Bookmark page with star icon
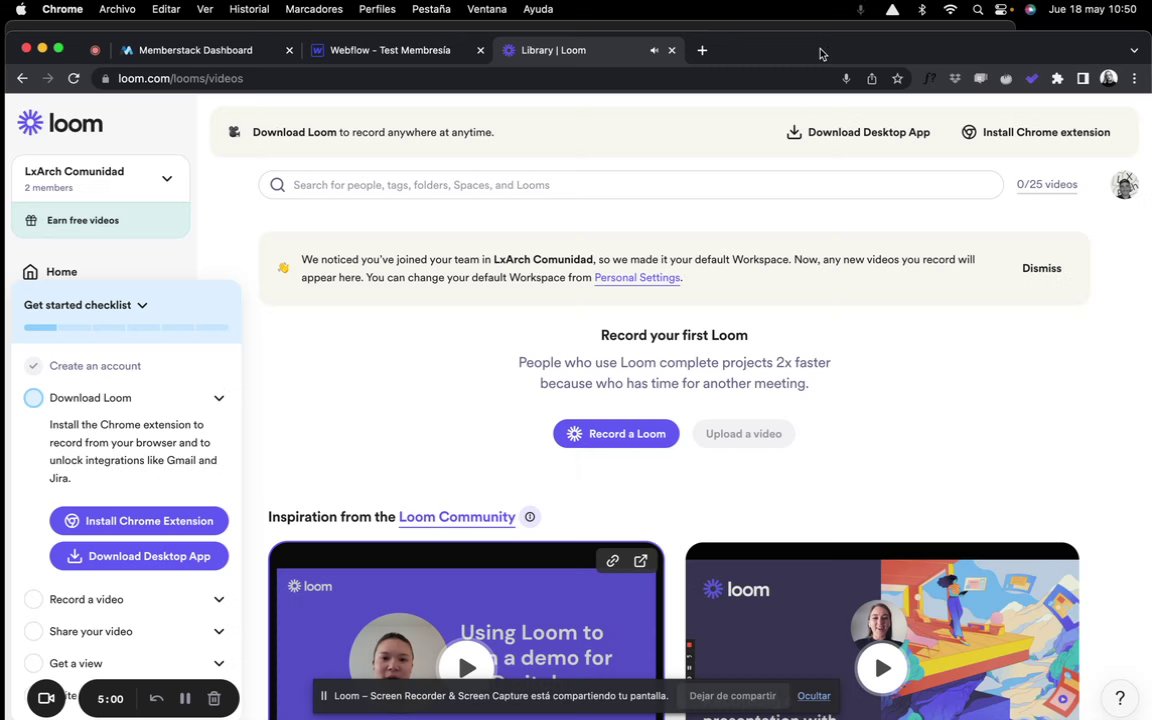Screen dimensions: 1152x720 [x=897, y=79]
